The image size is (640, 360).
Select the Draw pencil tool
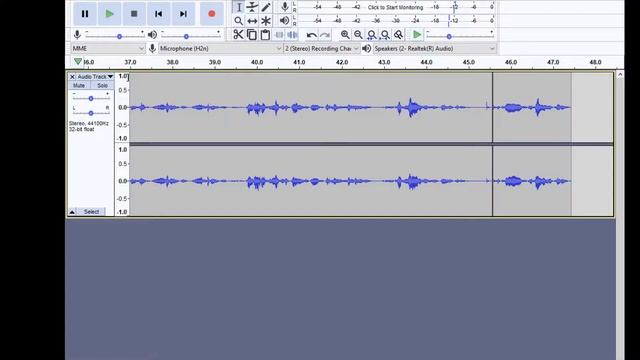[x=266, y=7]
